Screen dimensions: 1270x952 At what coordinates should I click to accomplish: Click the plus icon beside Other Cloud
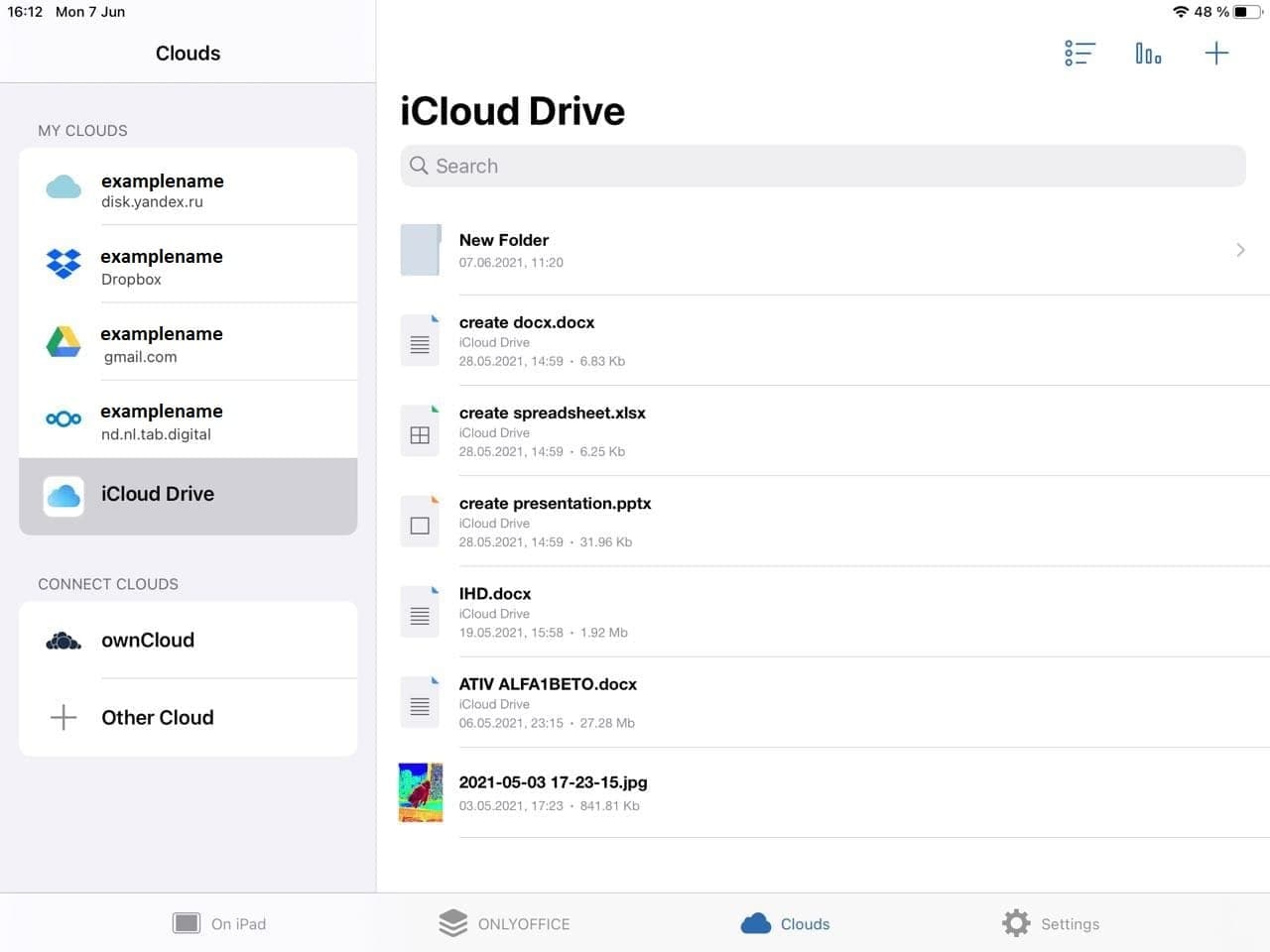(63, 717)
